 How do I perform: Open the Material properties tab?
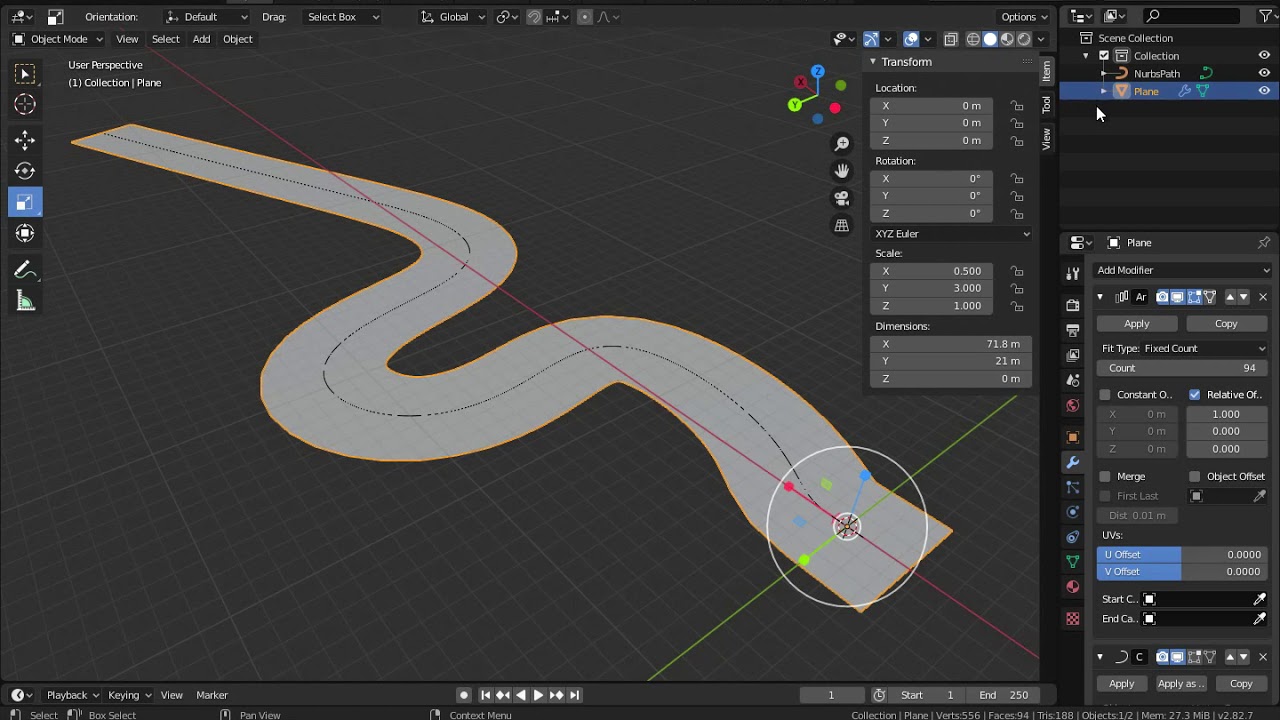pyautogui.click(x=1073, y=587)
